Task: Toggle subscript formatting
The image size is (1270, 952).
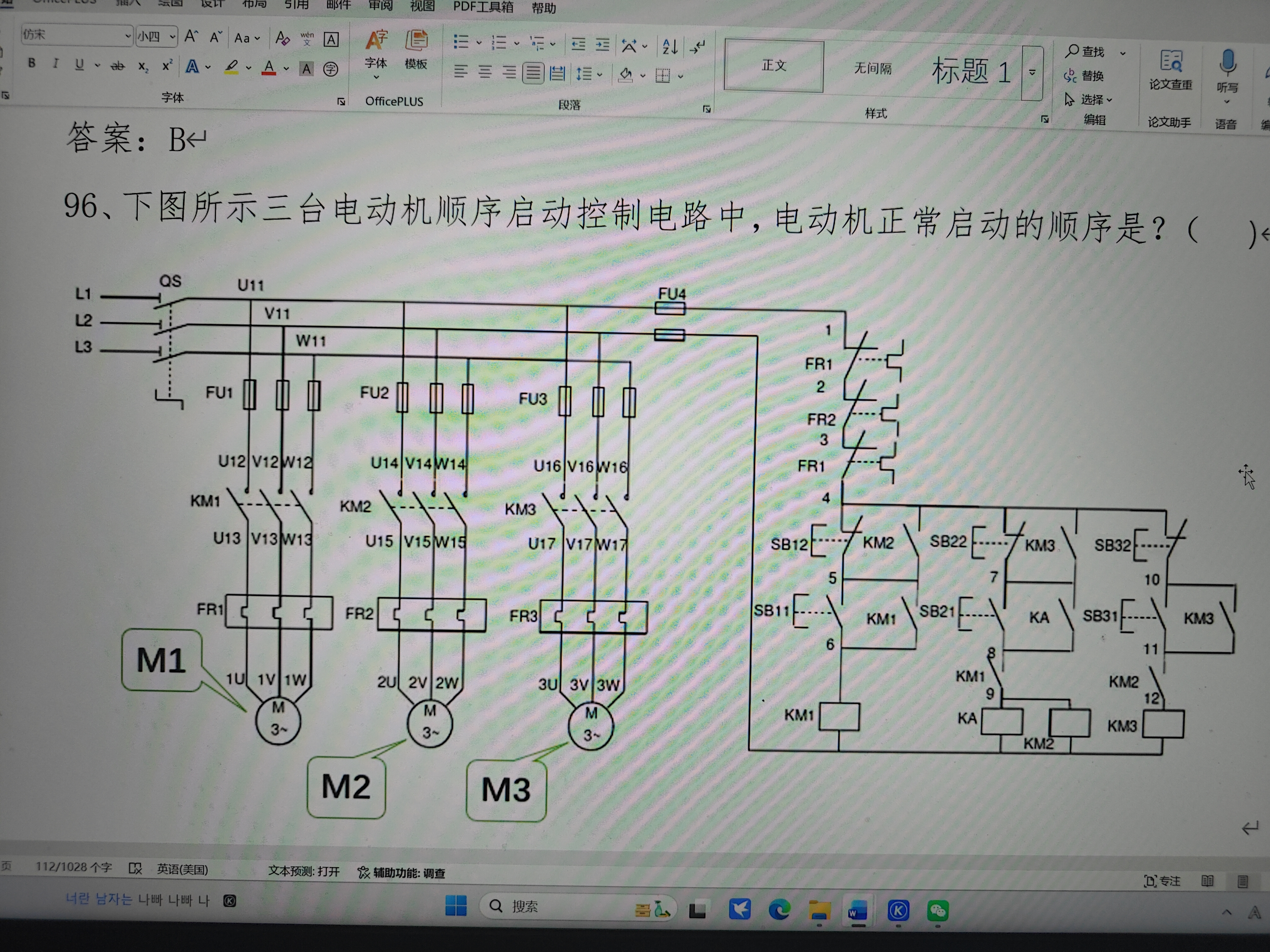Action: (143, 67)
